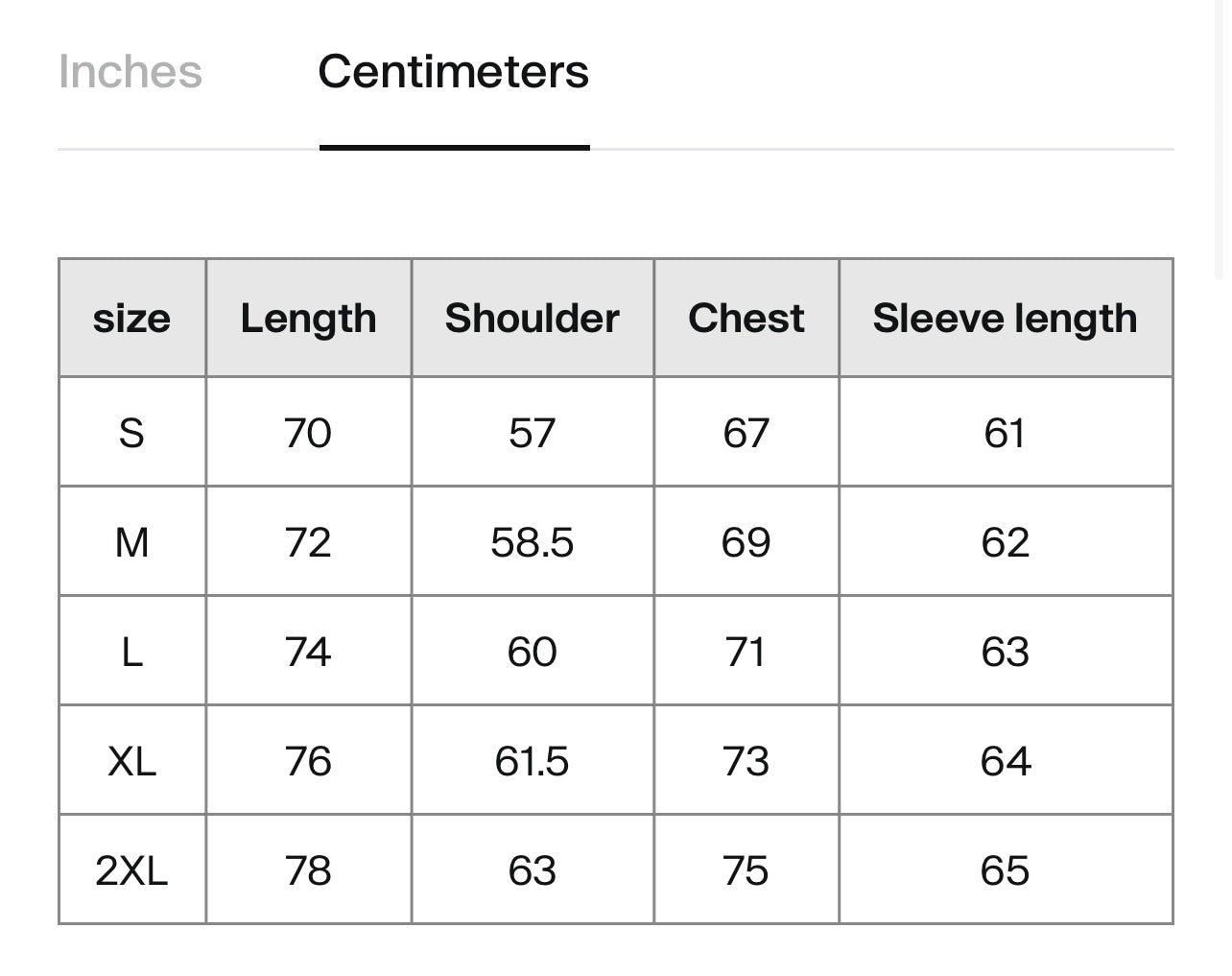The image size is (1232, 976).
Task: Select the L size row label
Action: point(131,653)
